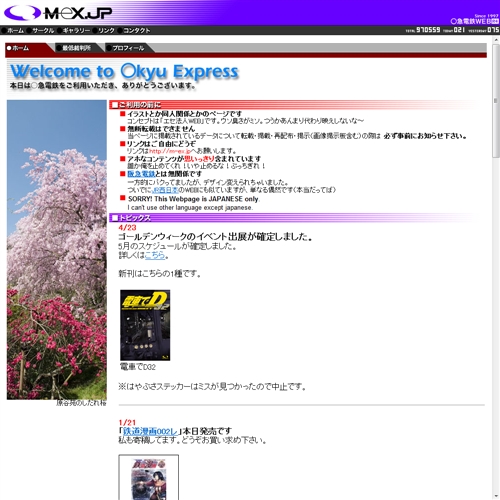Go to ギャラリー in the top navigation
500x500 pixels.
[x=73, y=30]
